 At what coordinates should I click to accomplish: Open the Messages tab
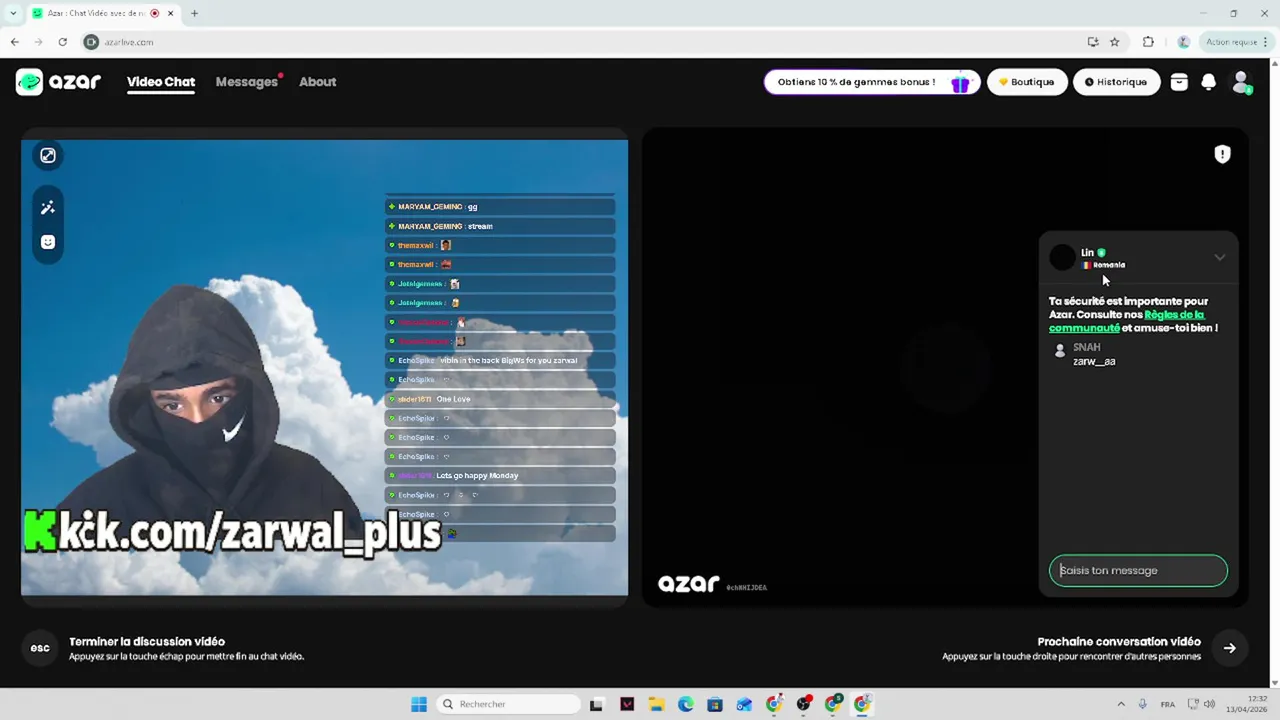(246, 82)
